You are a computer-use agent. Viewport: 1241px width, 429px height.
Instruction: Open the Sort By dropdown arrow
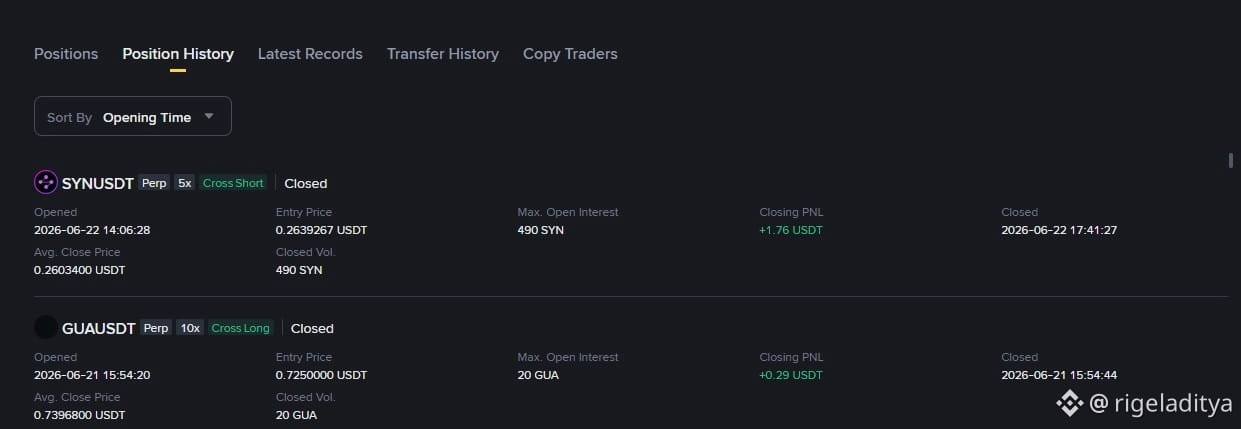(x=209, y=116)
